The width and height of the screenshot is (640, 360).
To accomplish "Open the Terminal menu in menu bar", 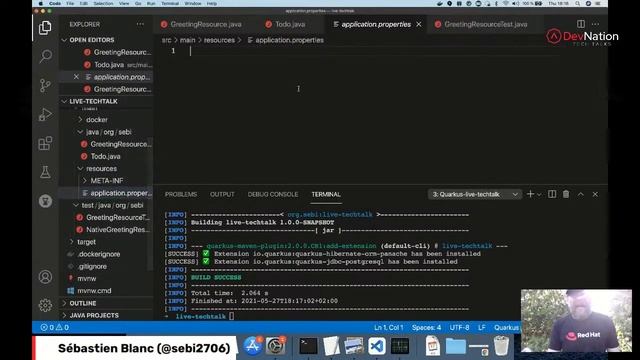I will pyautogui.click(x=170, y=4).
